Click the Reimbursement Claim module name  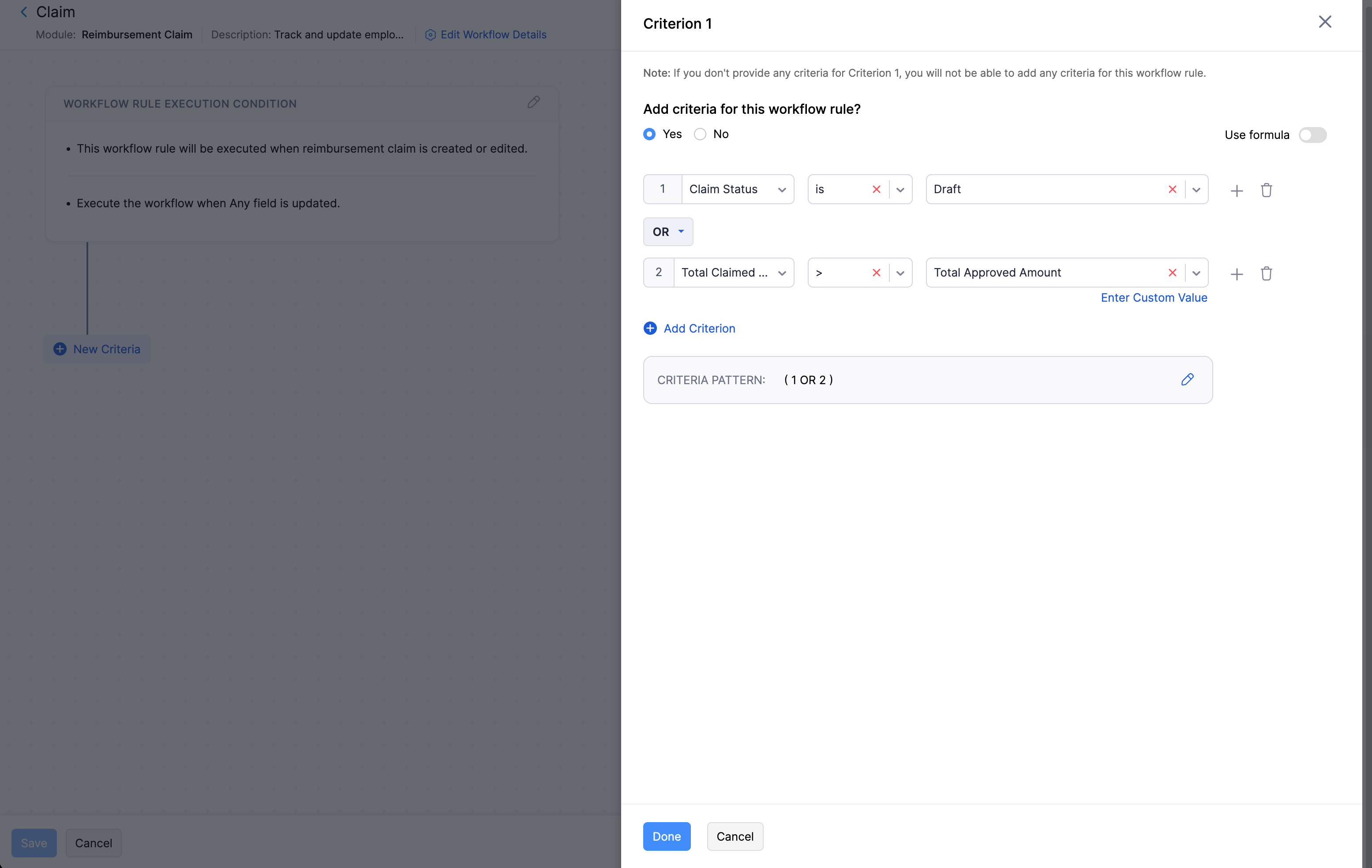pyautogui.click(x=137, y=35)
